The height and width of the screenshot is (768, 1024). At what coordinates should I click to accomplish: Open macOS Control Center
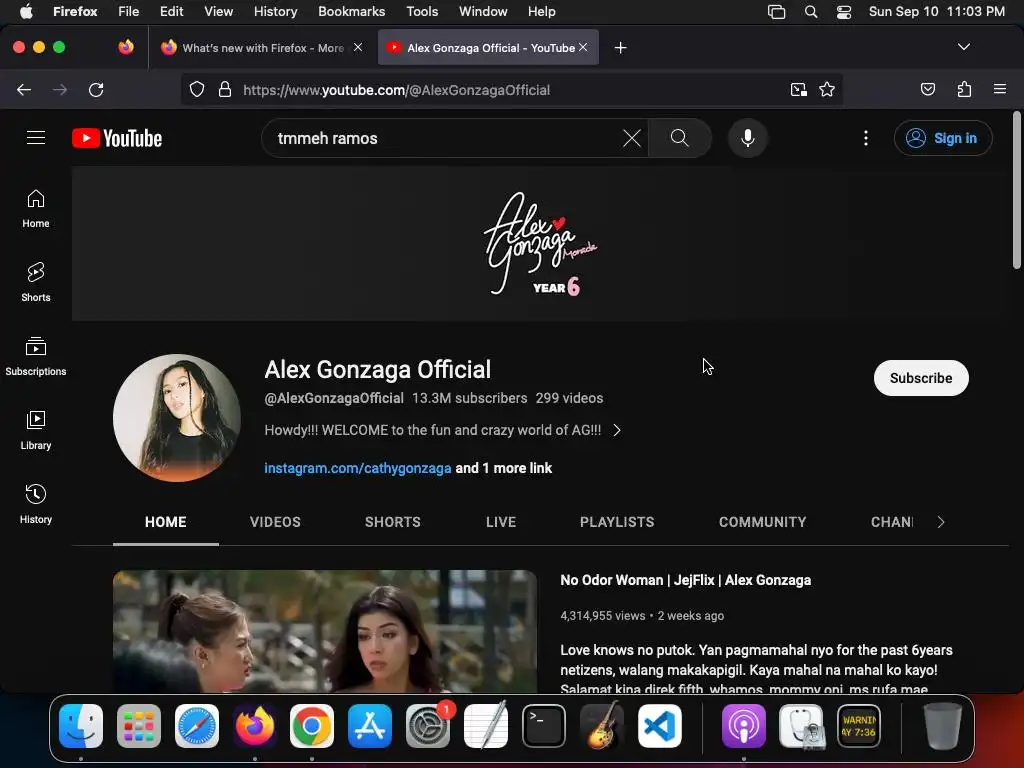click(844, 12)
